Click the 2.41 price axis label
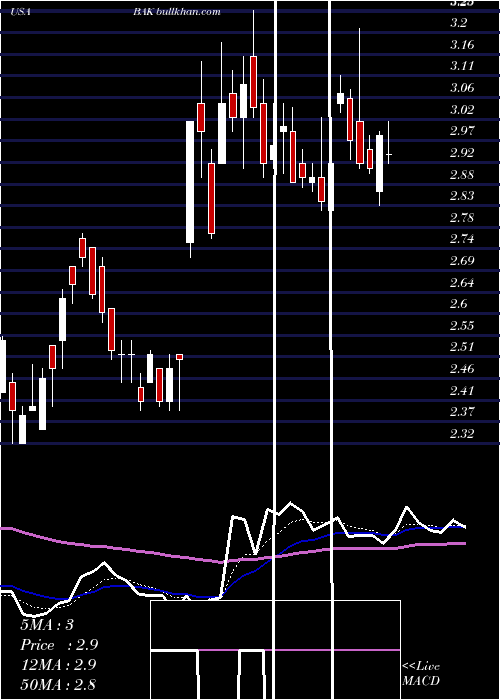This screenshot has width=500, height=700. pos(462,391)
